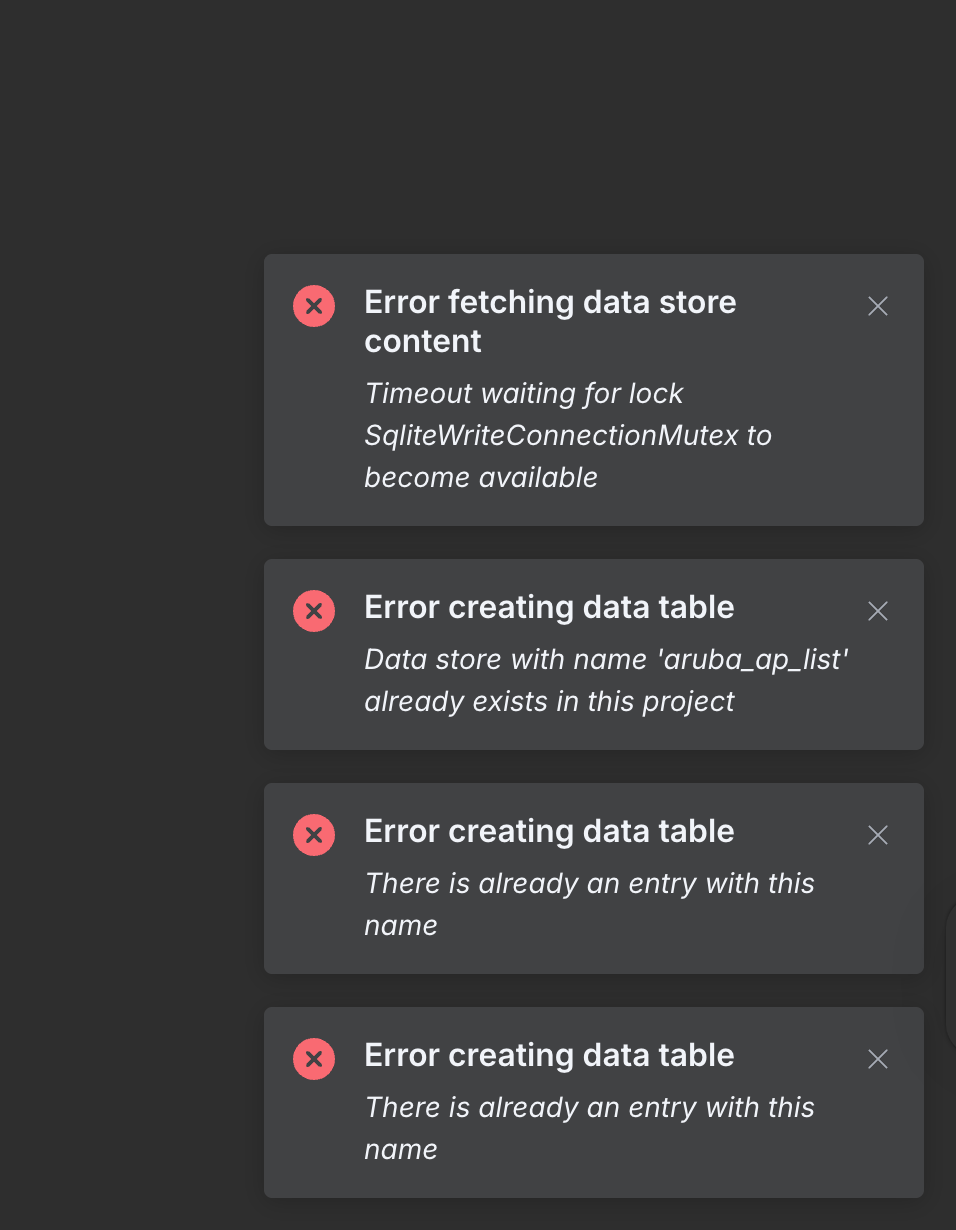Click the red error icon beside 'Error fetching data store content'
The height and width of the screenshot is (1230, 956).
pos(314,306)
